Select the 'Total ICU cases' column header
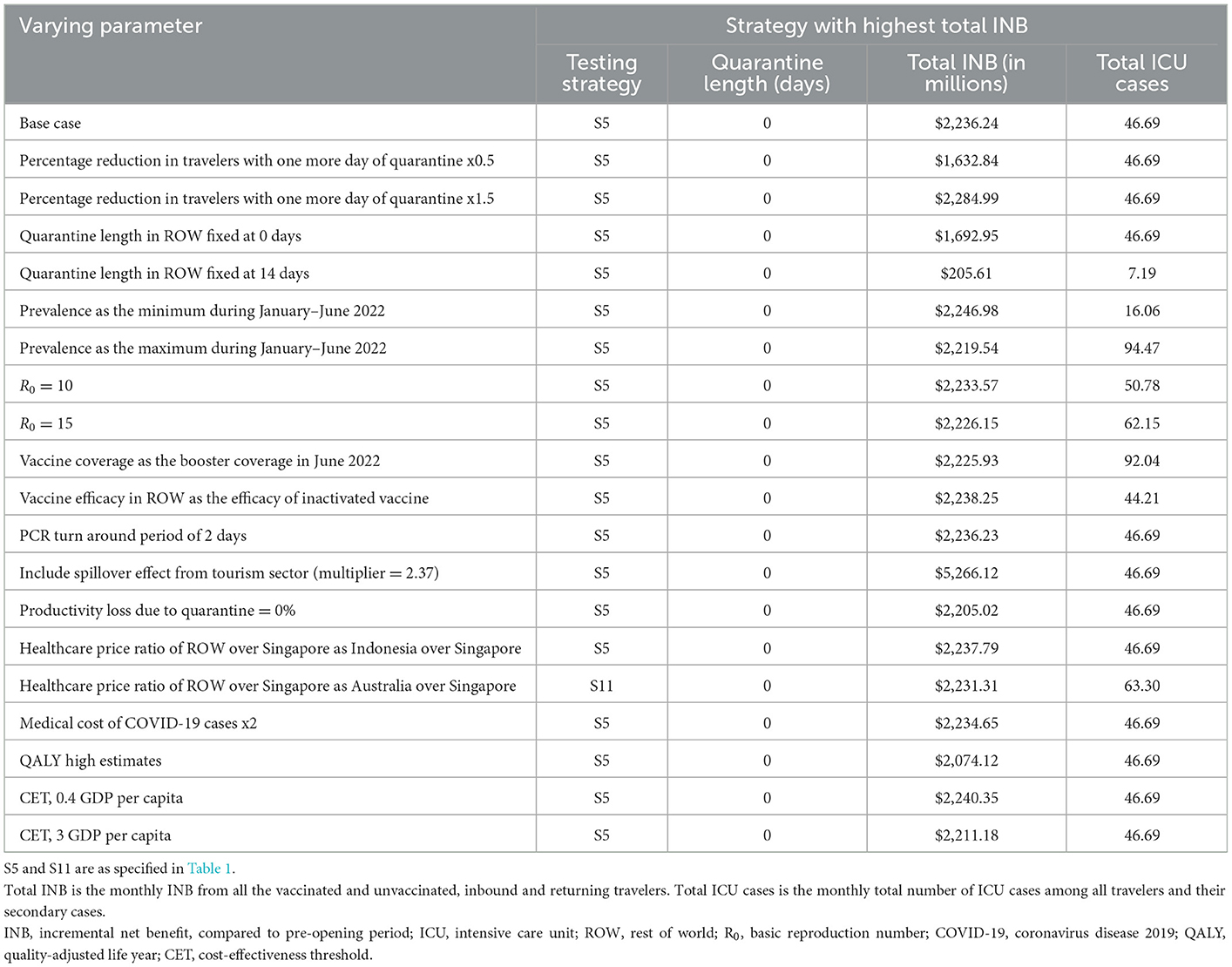This screenshot has height=967, width=1232. 1141,73
